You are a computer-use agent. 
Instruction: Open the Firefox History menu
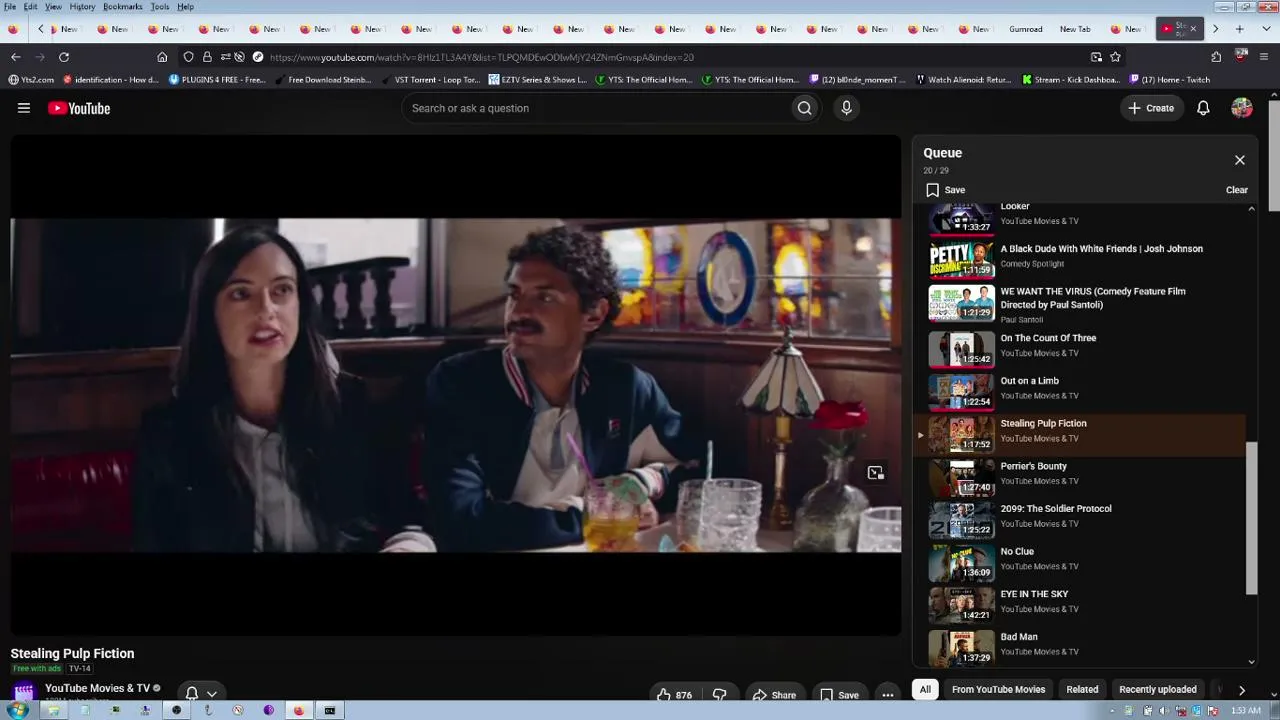click(x=82, y=7)
